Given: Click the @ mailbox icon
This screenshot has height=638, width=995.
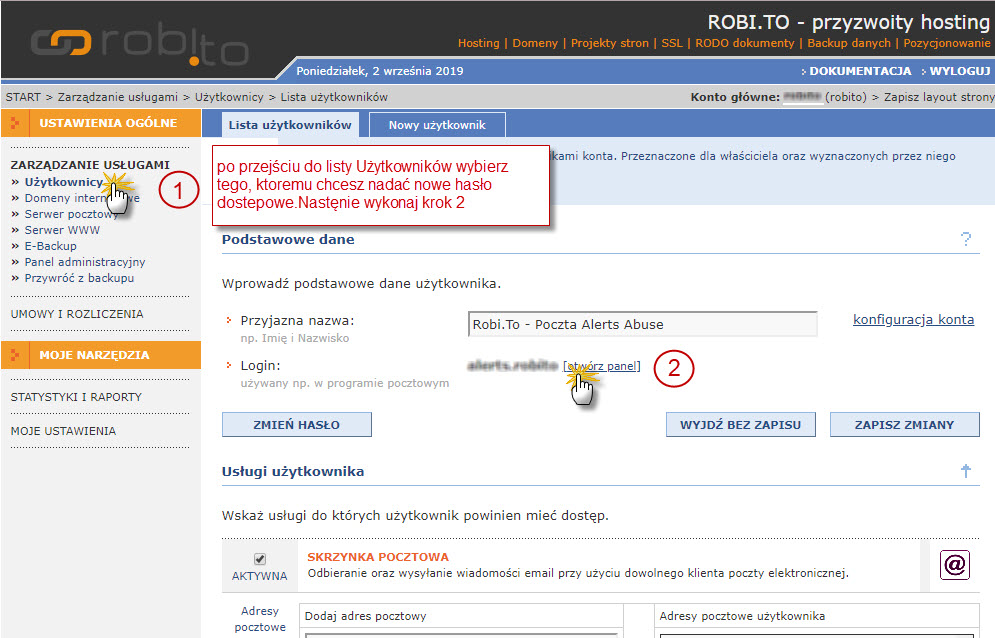Looking at the screenshot, I should tap(954, 564).
